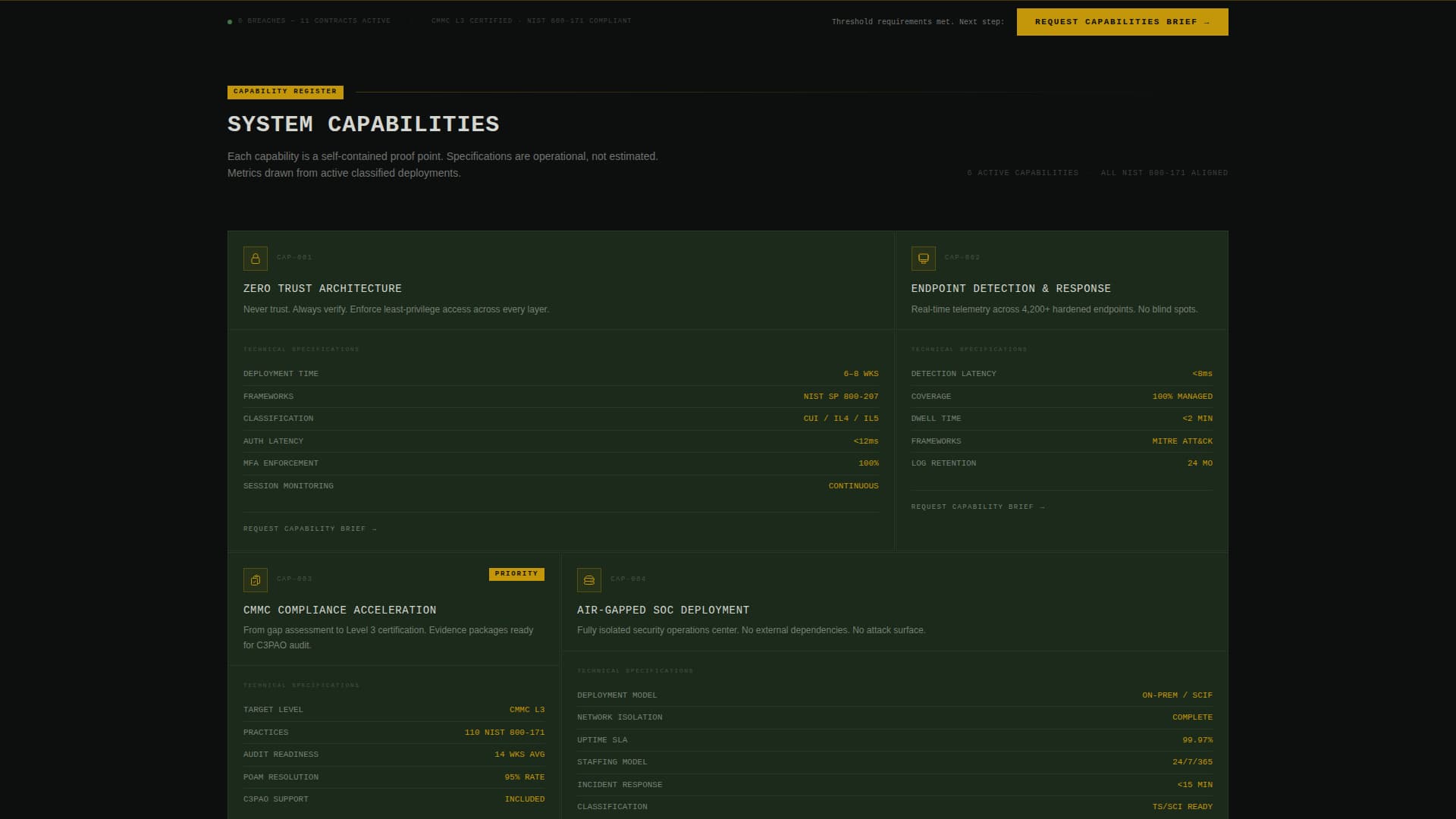Click All NIST 800-171 Aligned text
The width and height of the screenshot is (1456, 819).
[1164, 173]
